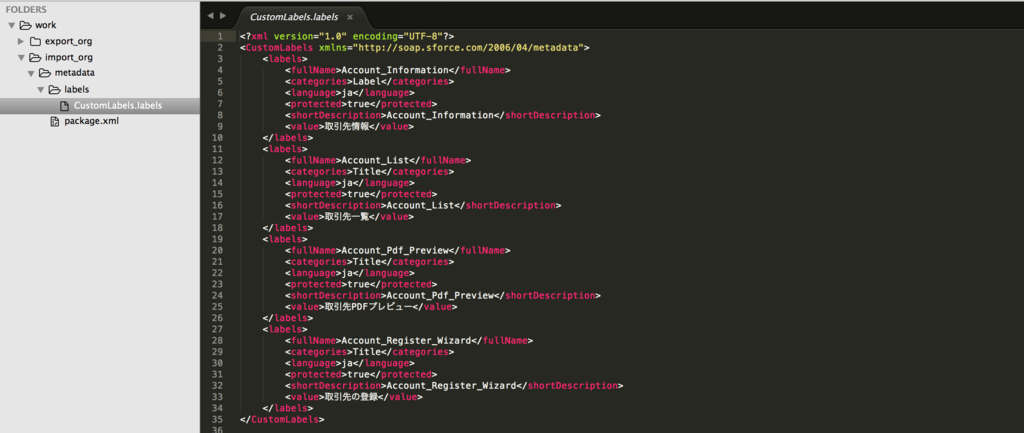The height and width of the screenshot is (433, 1024).
Task: Click line number 35 in the gutter
Action: (218, 419)
